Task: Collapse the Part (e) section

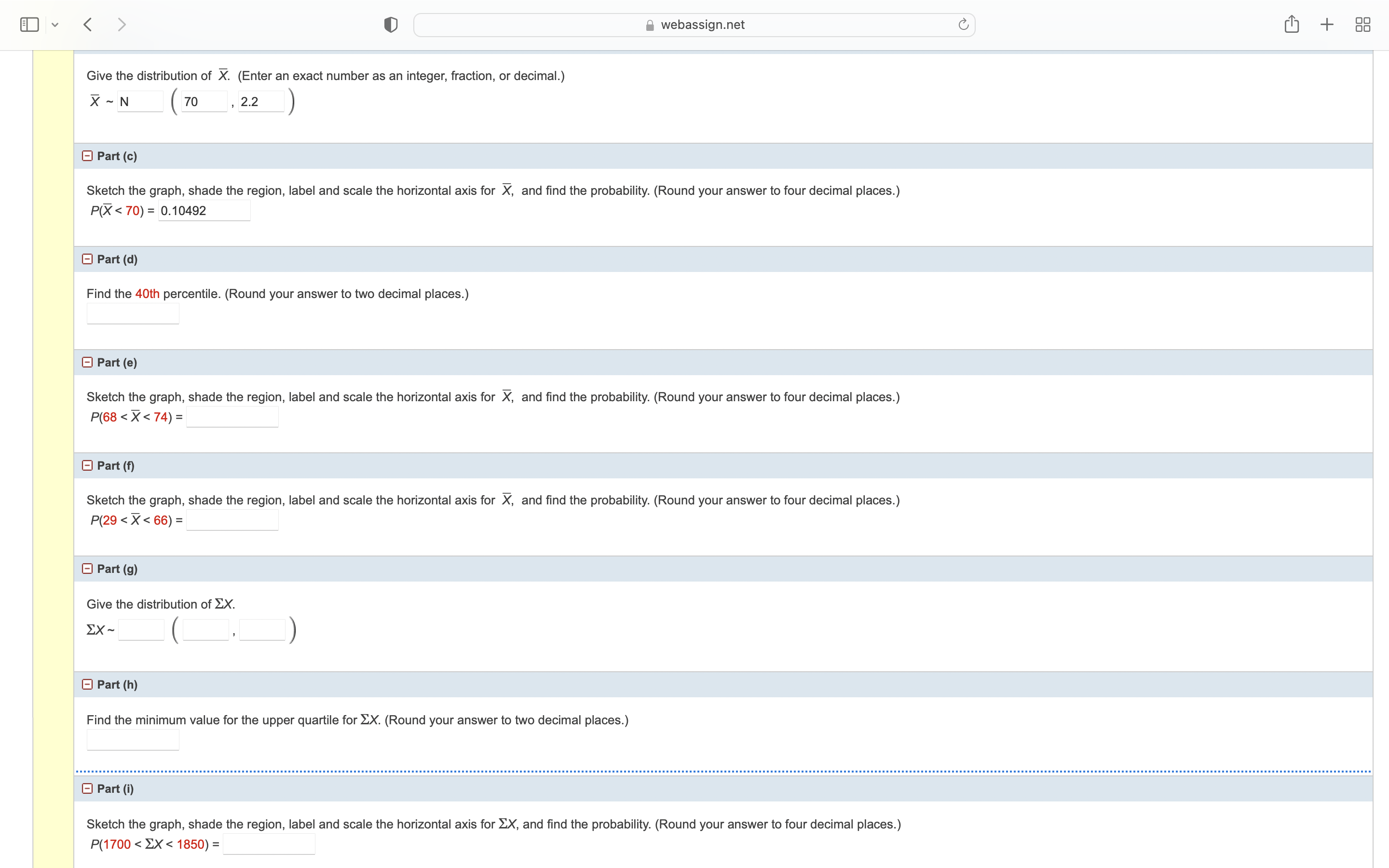Action: [87, 362]
